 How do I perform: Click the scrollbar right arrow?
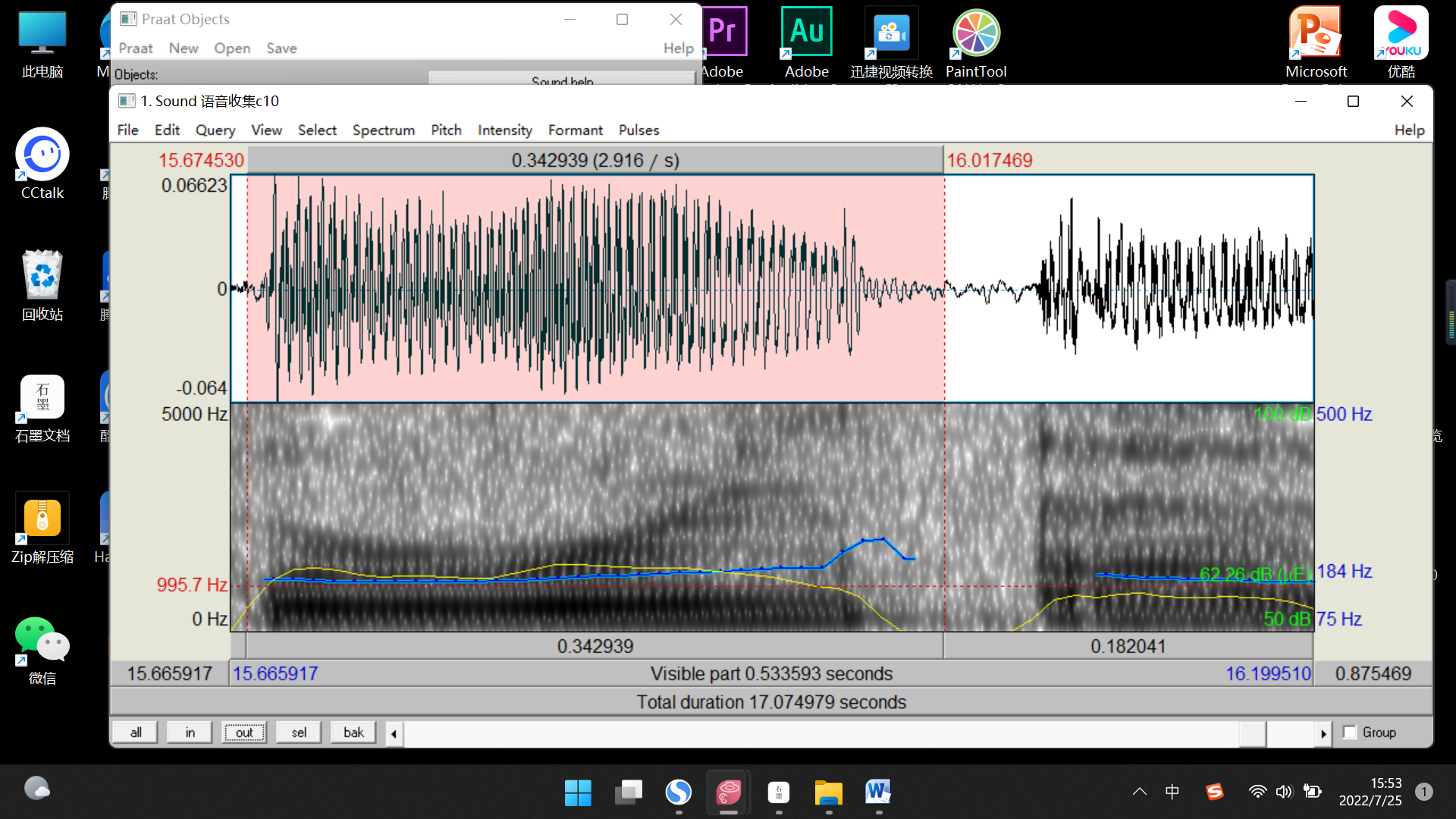coord(1323,733)
